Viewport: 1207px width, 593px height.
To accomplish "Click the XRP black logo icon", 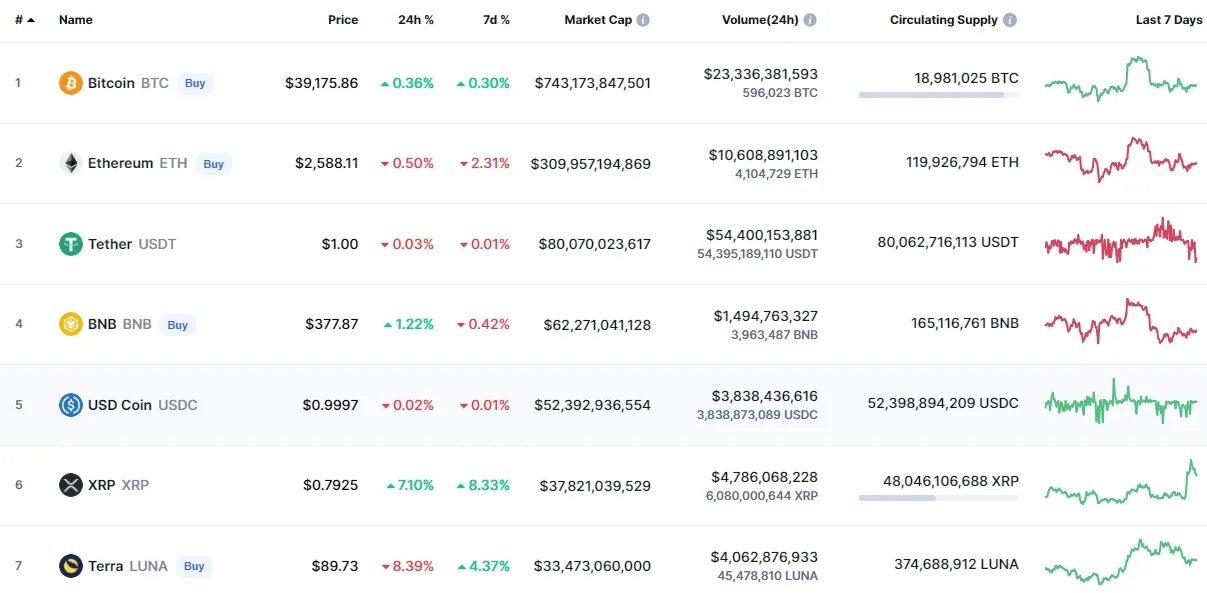I will pyautogui.click(x=70, y=485).
